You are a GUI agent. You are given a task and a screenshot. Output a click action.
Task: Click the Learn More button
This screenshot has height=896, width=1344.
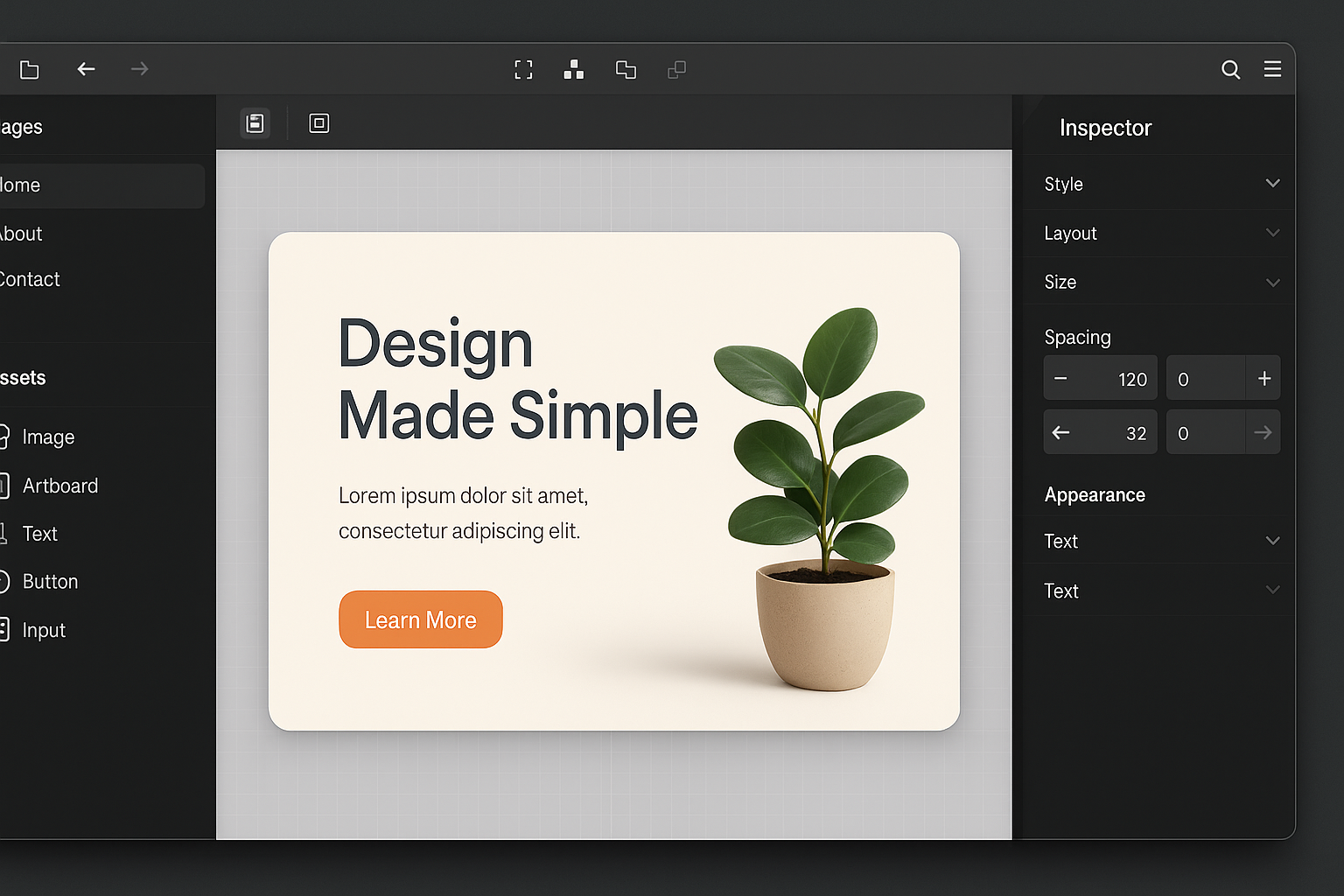tap(421, 619)
